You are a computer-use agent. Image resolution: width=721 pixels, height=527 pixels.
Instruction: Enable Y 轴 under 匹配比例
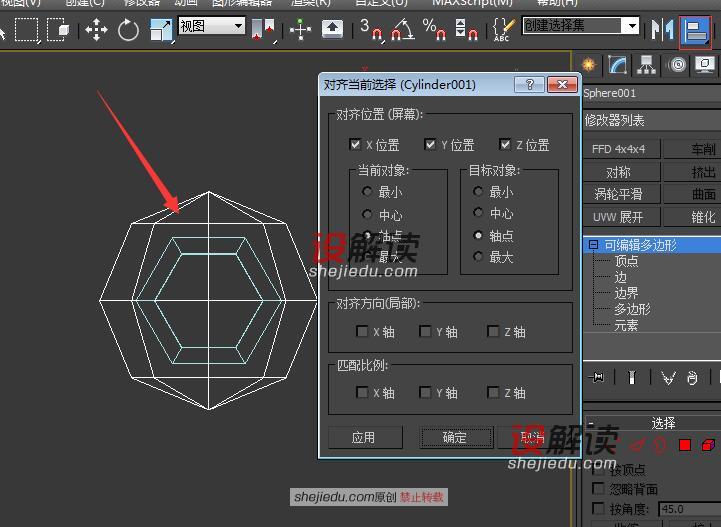pyautogui.click(x=425, y=392)
